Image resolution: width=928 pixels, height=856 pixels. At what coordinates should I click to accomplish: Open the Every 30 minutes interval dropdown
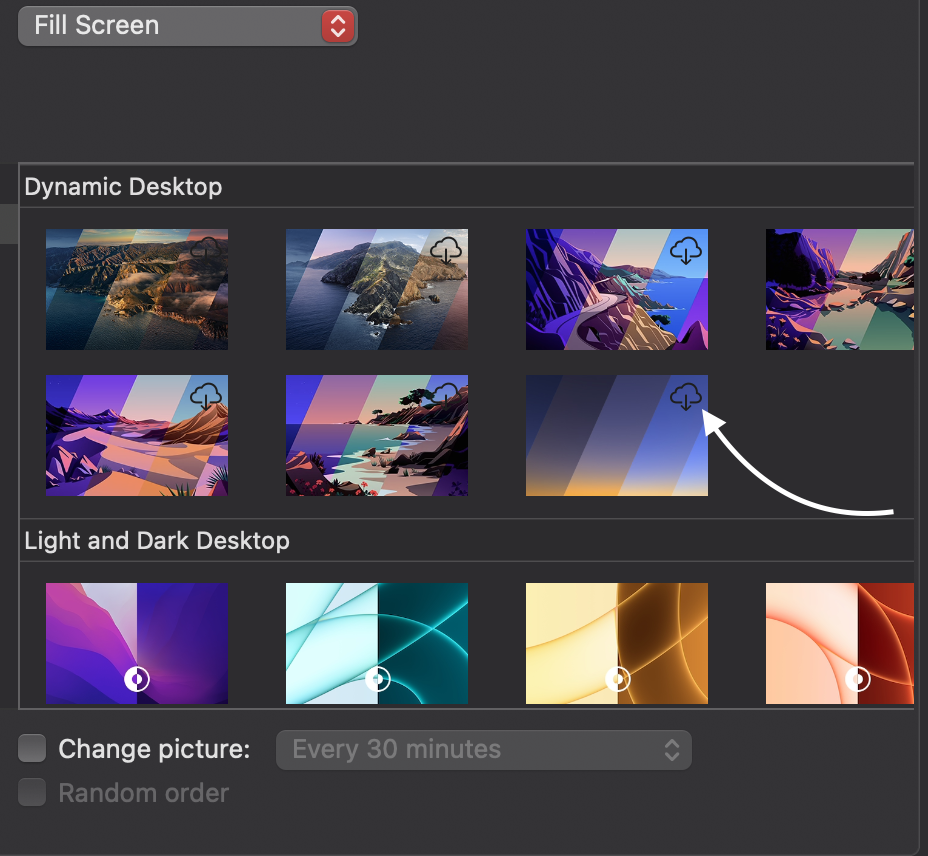pos(484,750)
